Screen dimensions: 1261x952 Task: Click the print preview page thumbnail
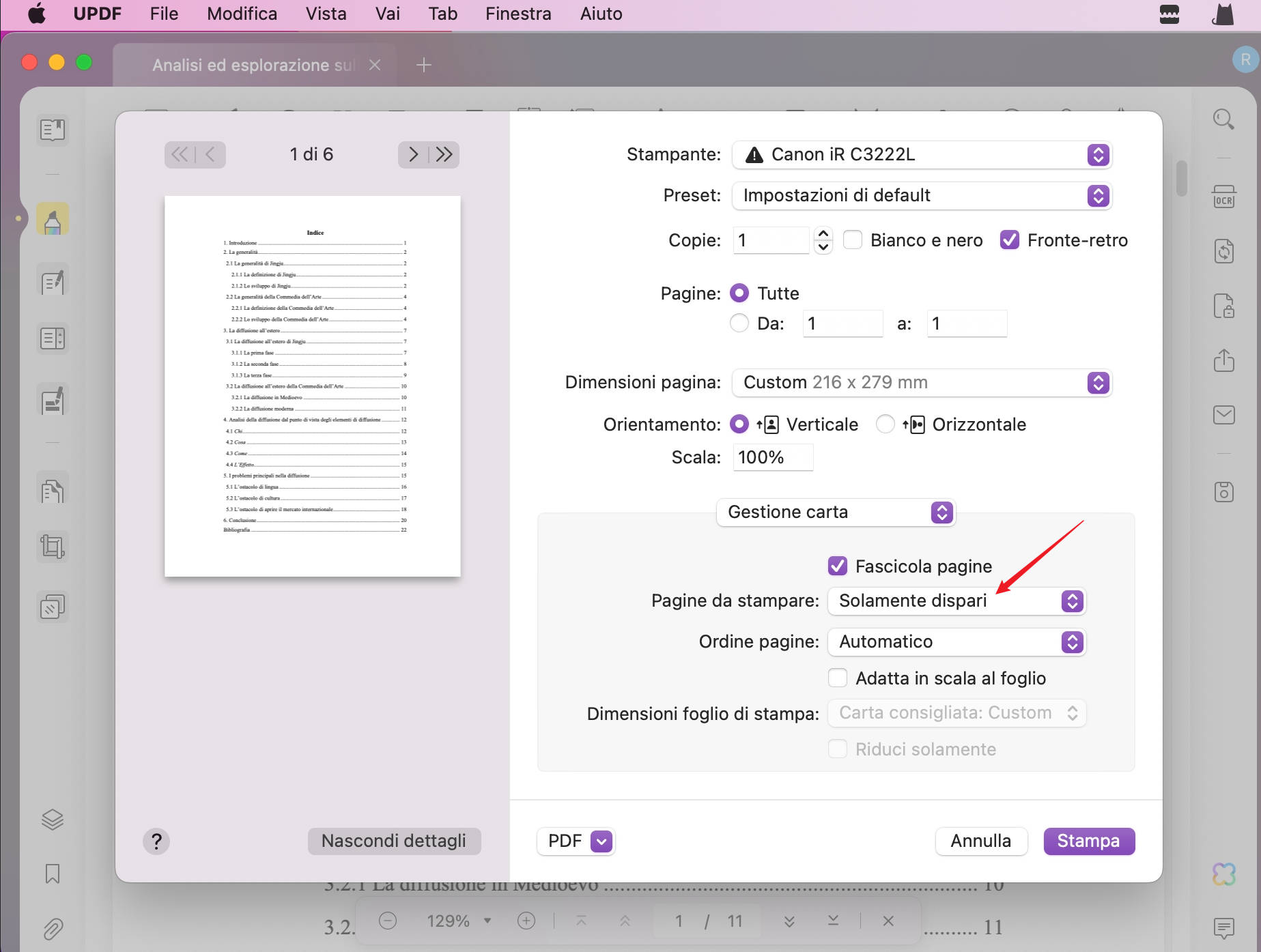tap(313, 386)
